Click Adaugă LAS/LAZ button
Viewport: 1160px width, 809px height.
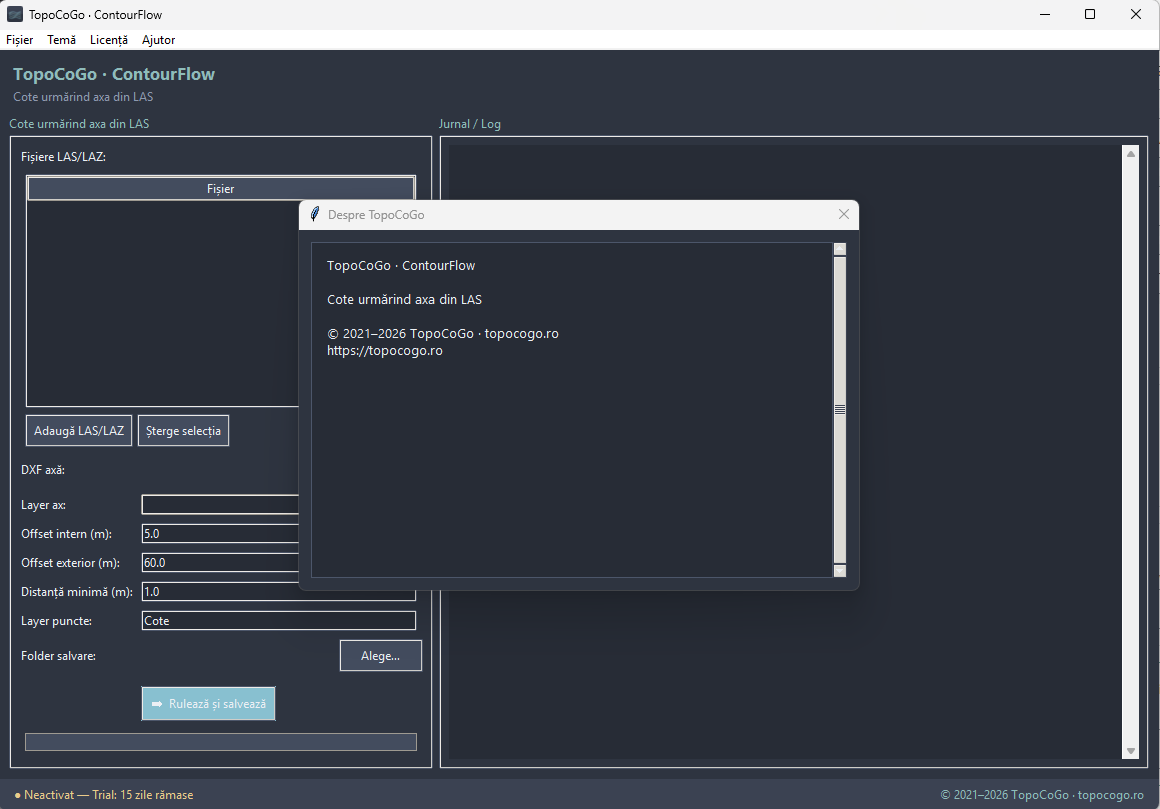point(79,430)
